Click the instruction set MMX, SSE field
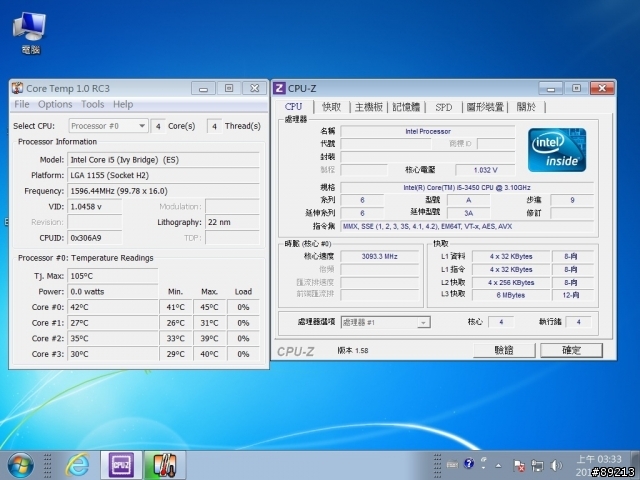Viewport: 640px width, 480px height. pos(467,227)
